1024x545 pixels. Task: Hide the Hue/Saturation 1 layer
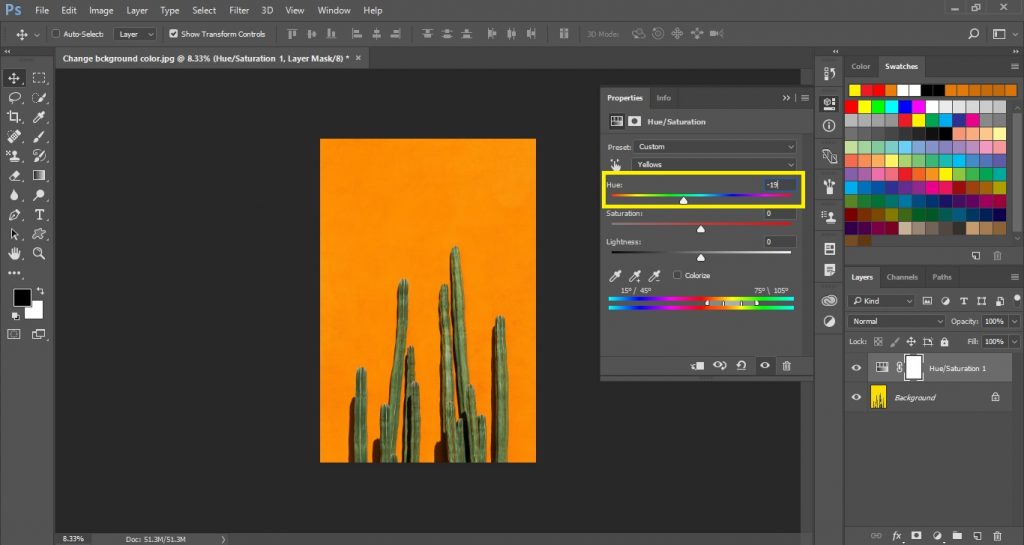point(856,368)
